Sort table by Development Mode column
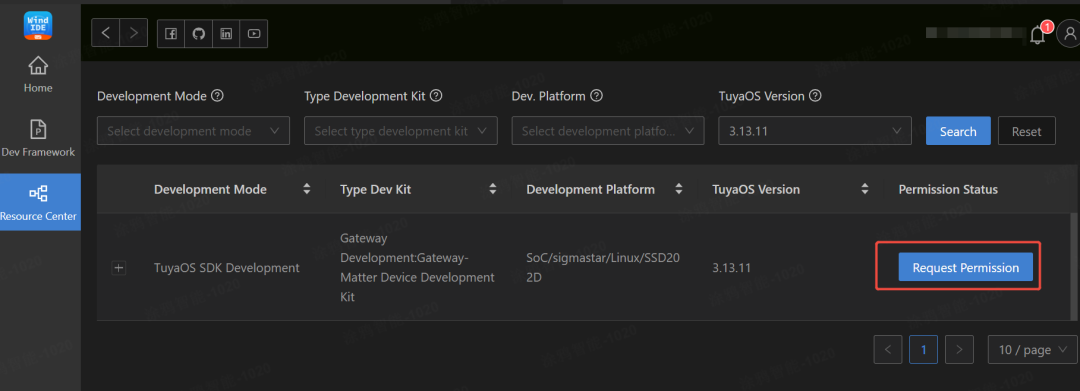1080x391 pixels. pos(307,189)
